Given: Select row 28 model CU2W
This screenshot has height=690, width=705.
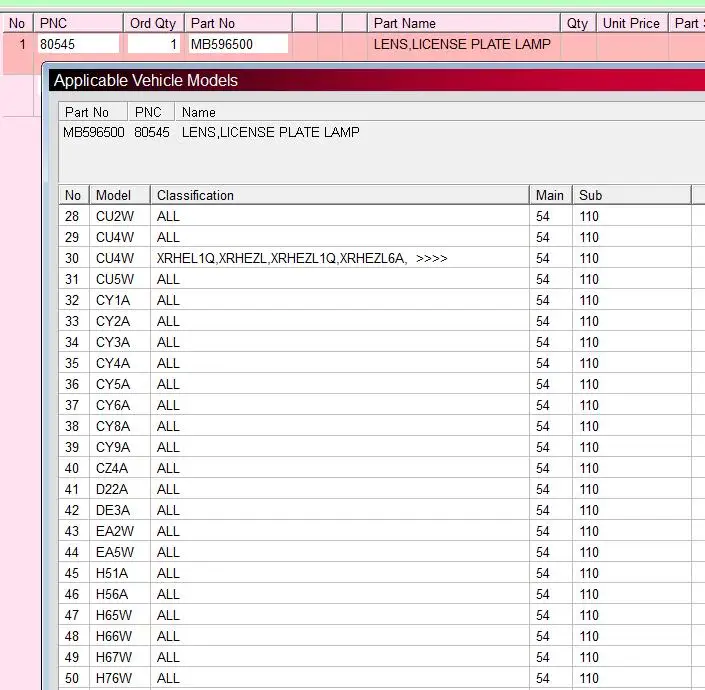Looking at the screenshot, I should 115,216.
